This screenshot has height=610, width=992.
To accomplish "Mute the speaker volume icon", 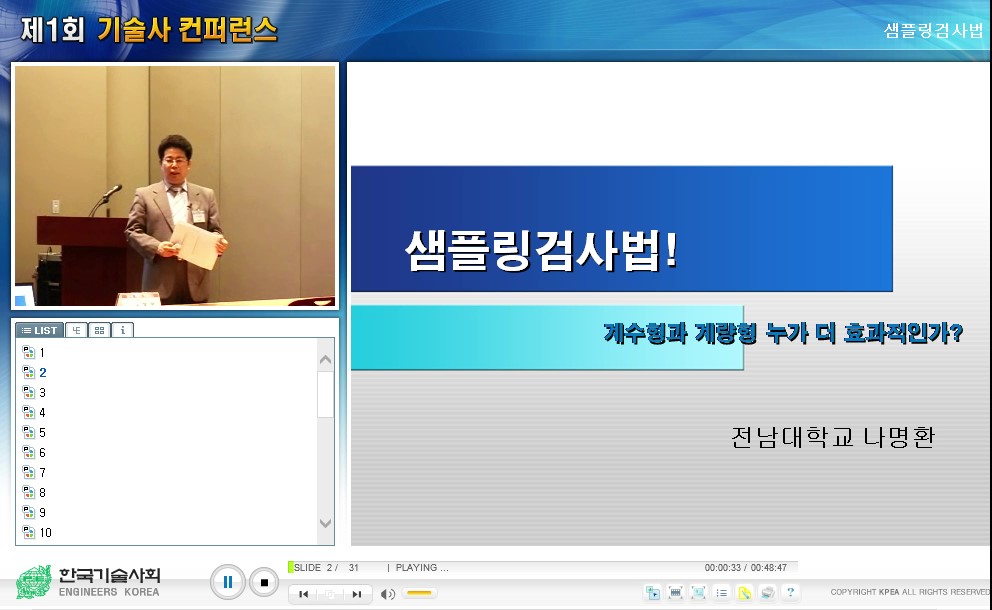I will 388,594.
